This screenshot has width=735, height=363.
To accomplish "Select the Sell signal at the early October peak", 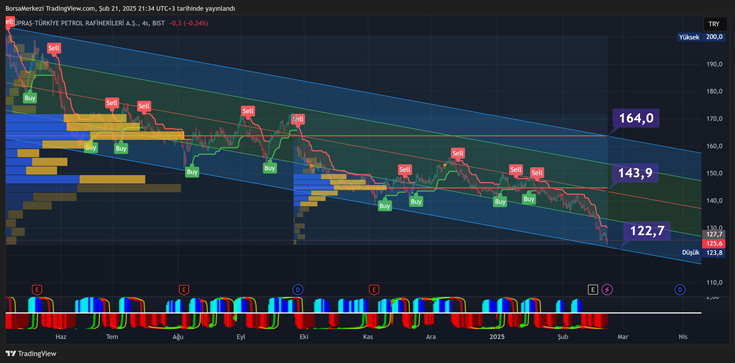I will pyautogui.click(x=298, y=120).
